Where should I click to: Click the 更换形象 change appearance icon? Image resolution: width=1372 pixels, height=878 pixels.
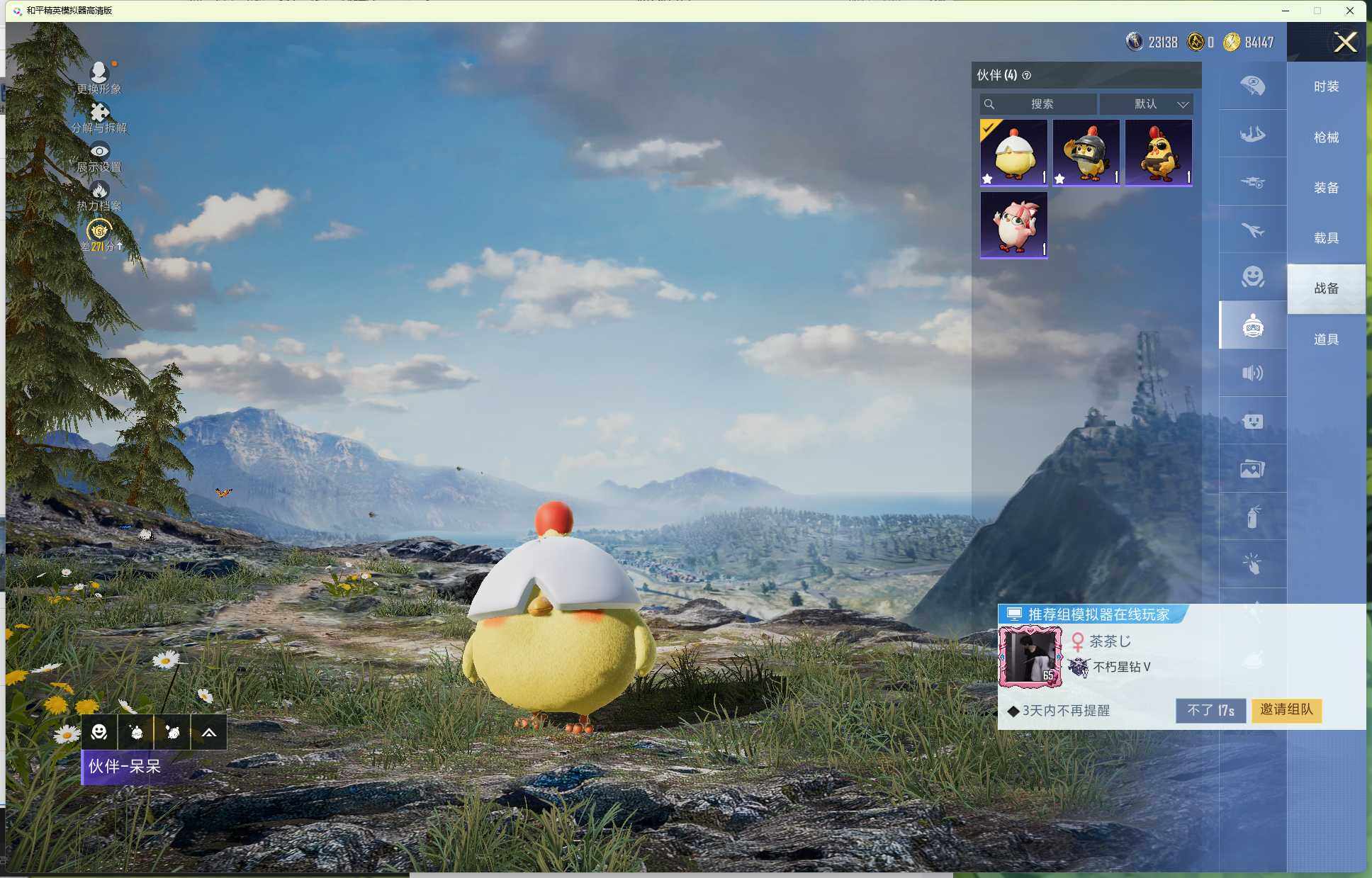point(99,73)
